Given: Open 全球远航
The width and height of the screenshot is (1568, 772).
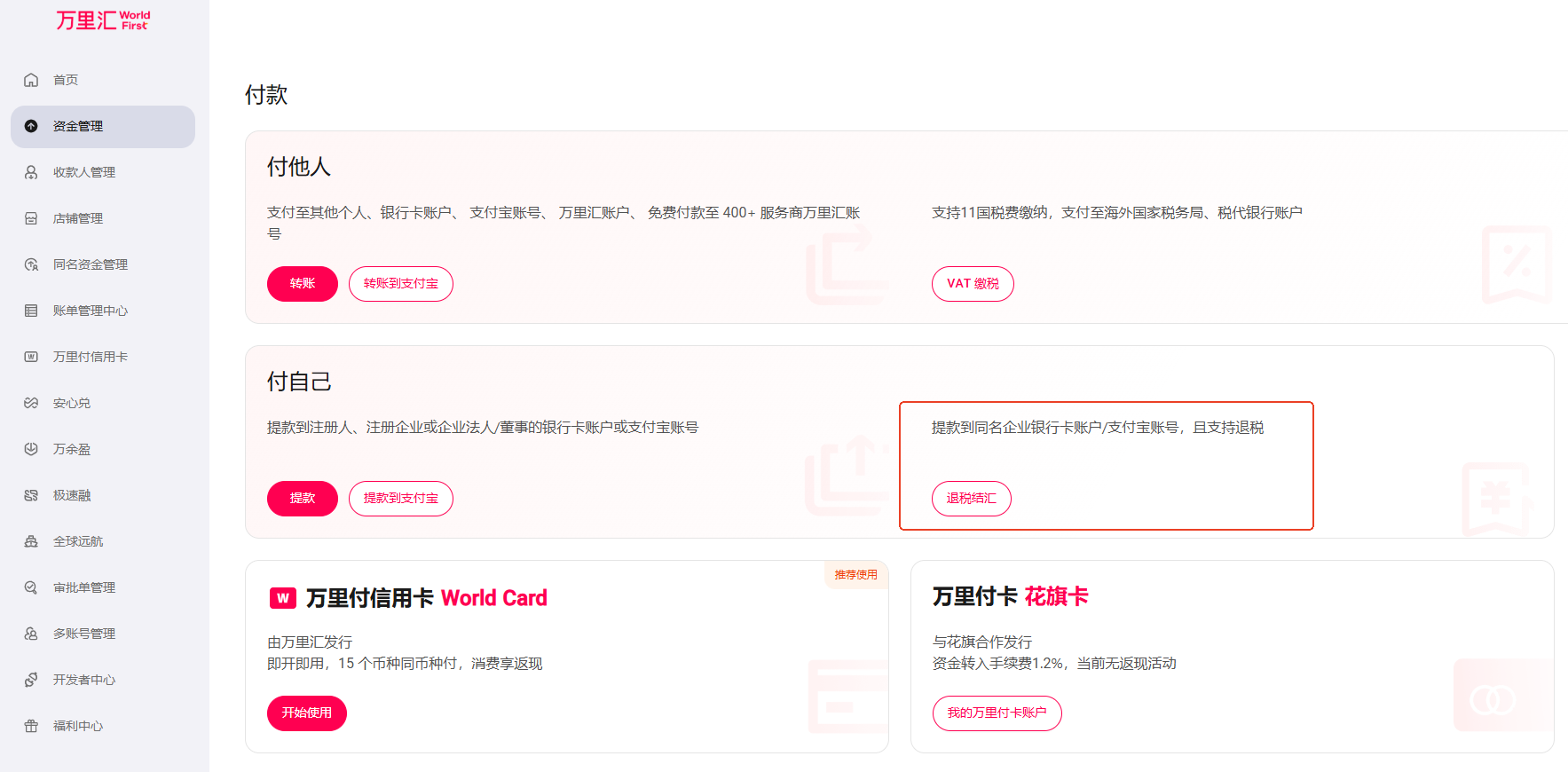Looking at the screenshot, I should (103, 541).
